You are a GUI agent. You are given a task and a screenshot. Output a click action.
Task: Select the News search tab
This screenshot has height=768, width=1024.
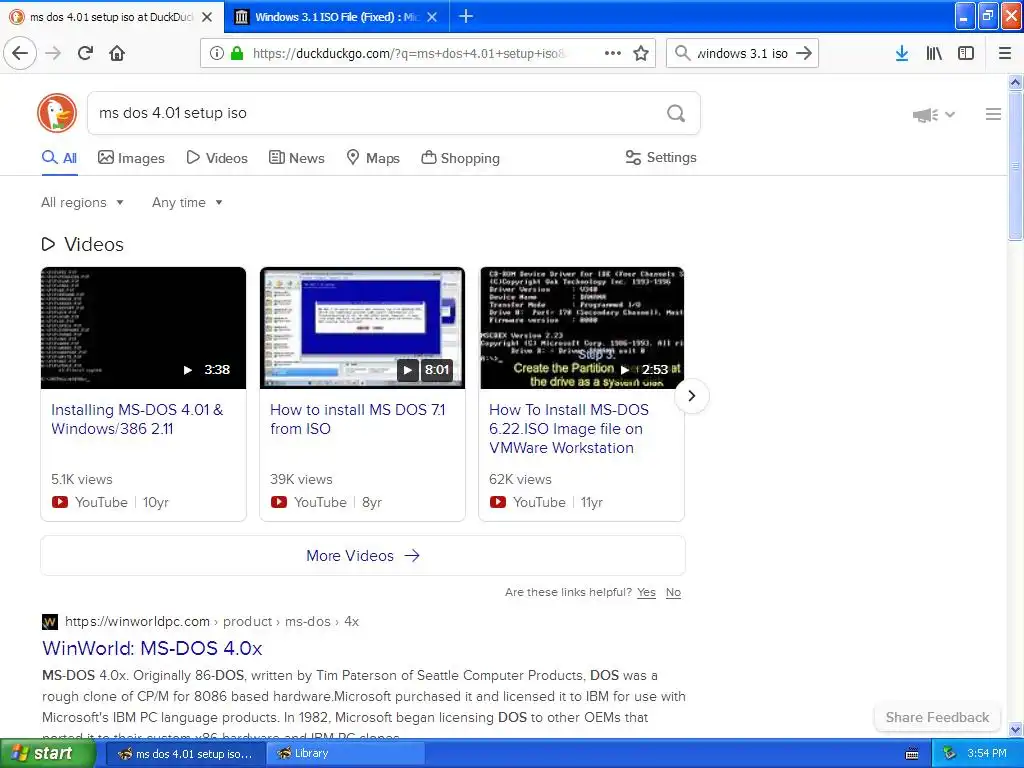(296, 158)
